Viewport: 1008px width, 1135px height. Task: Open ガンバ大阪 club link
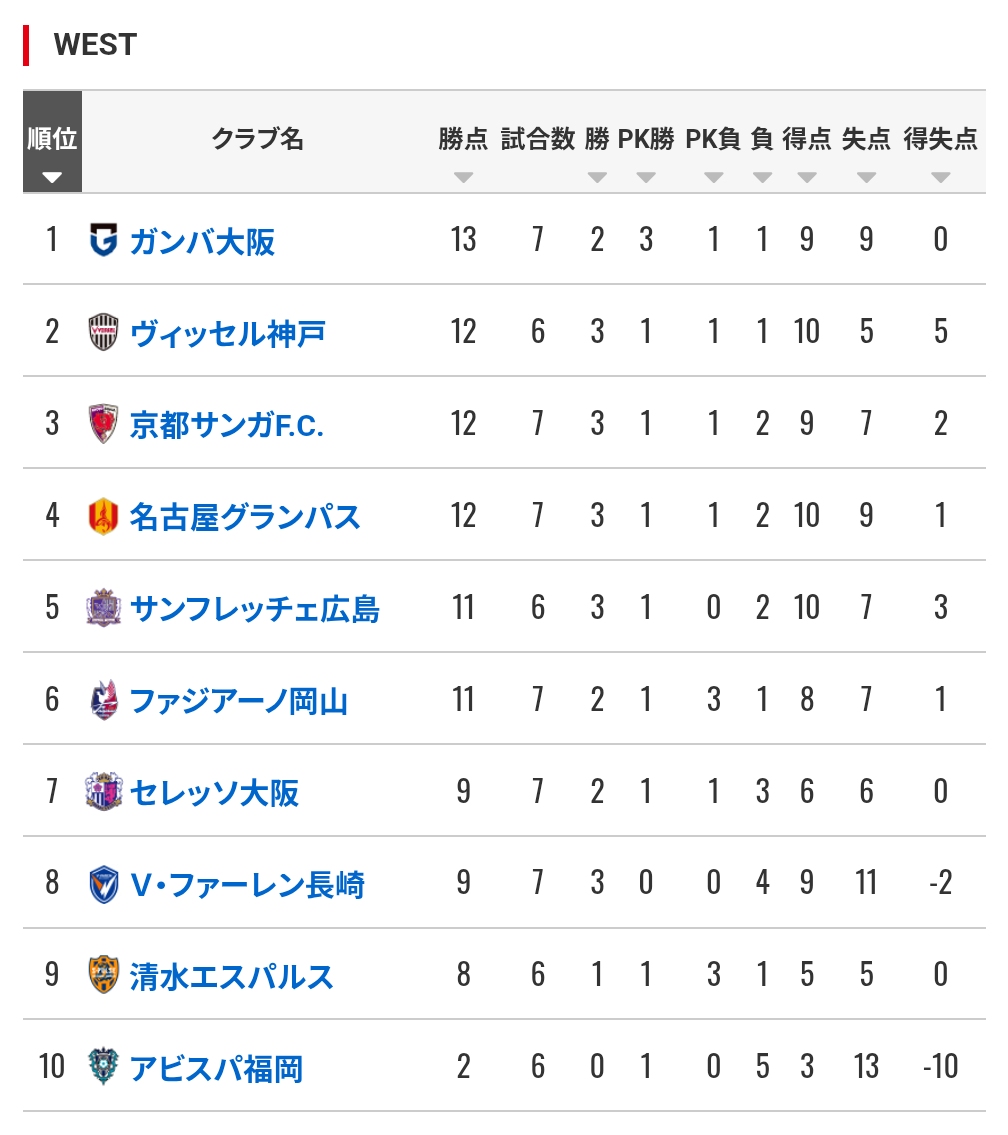[x=202, y=242]
